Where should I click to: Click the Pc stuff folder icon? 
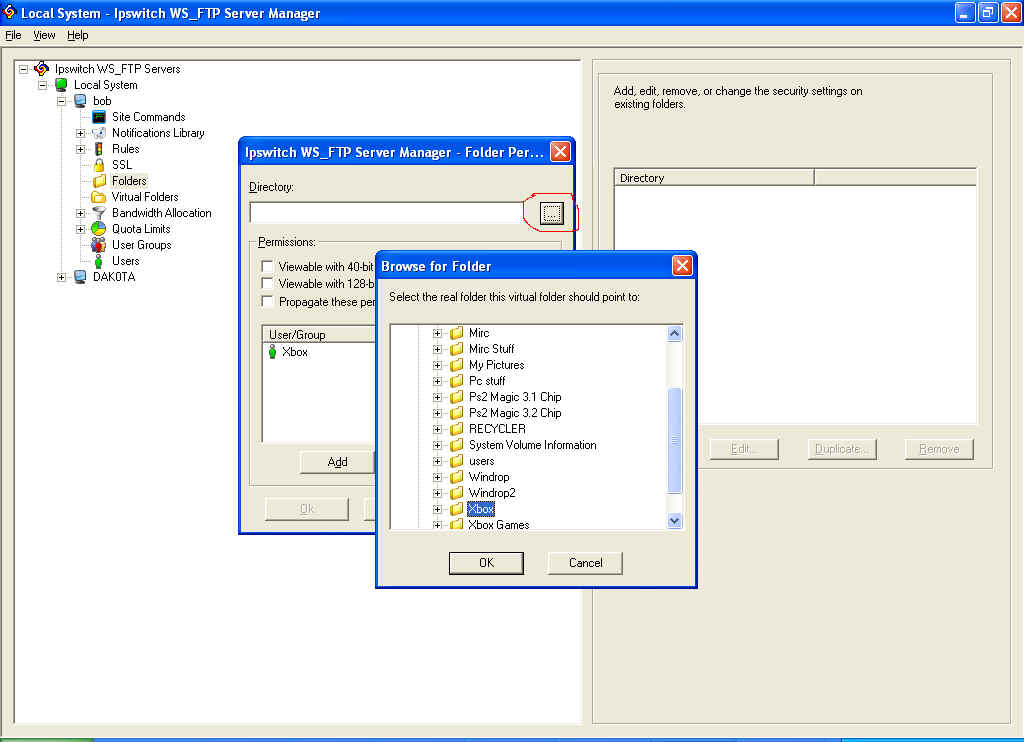click(456, 381)
